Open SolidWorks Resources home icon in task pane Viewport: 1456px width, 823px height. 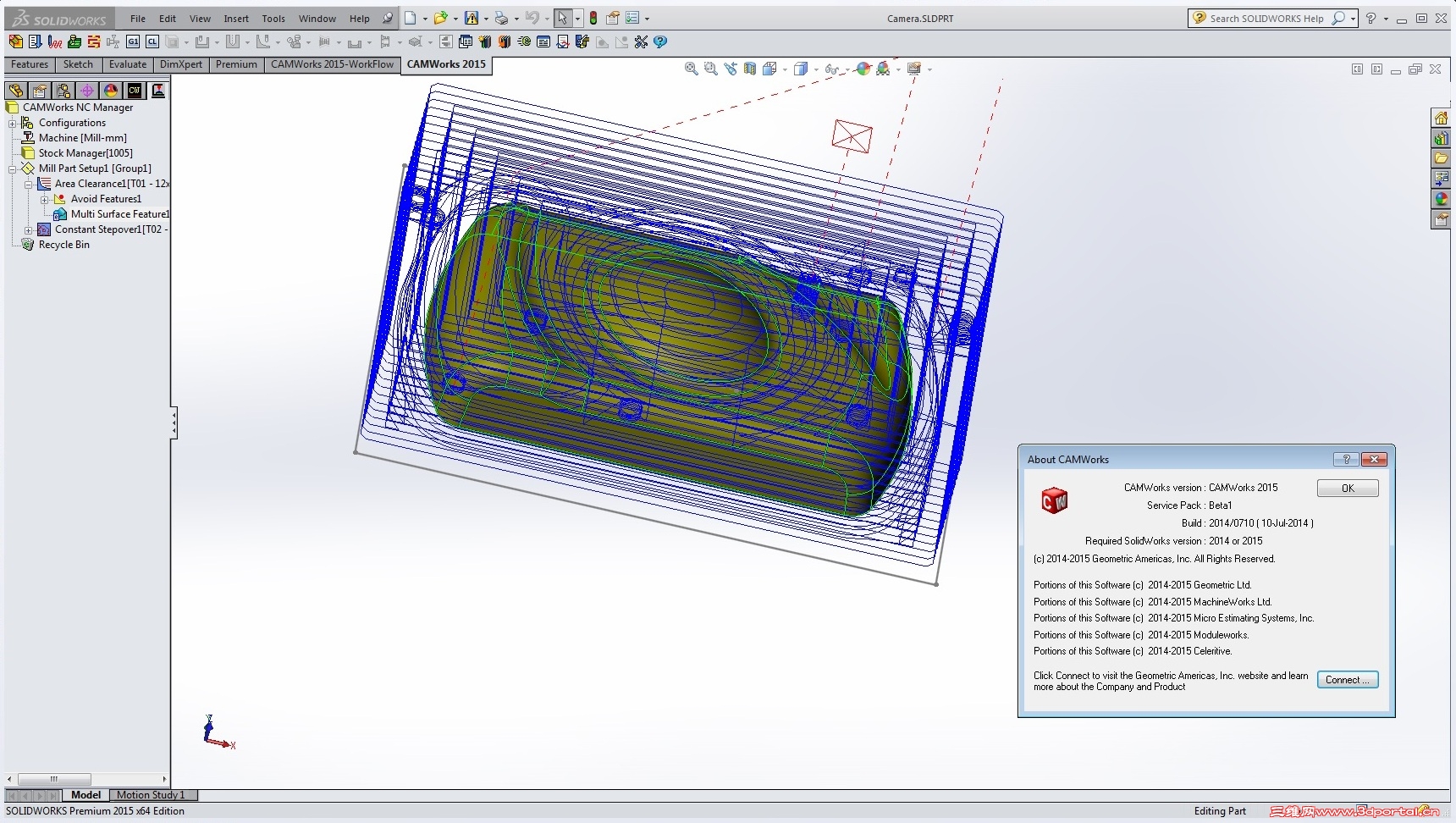coord(1441,118)
